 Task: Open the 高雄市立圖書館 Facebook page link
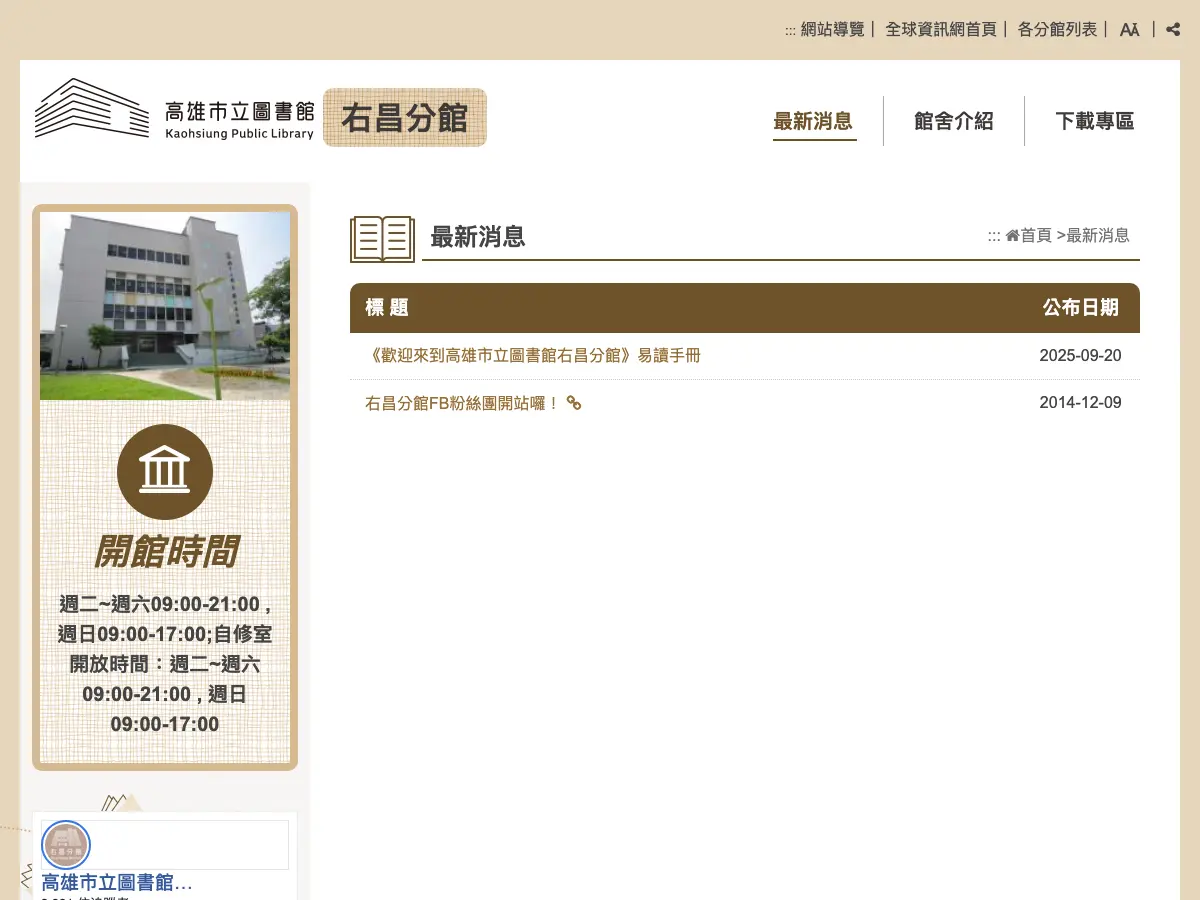pyautogui.click(x=117, y=882)
